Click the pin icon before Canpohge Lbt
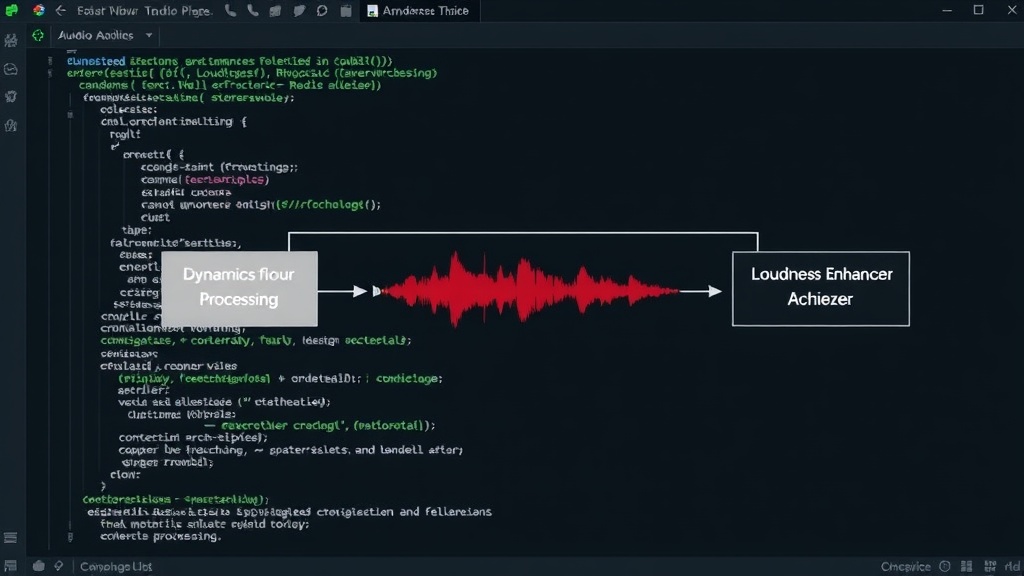1024x576 pixels. [59, 566]
